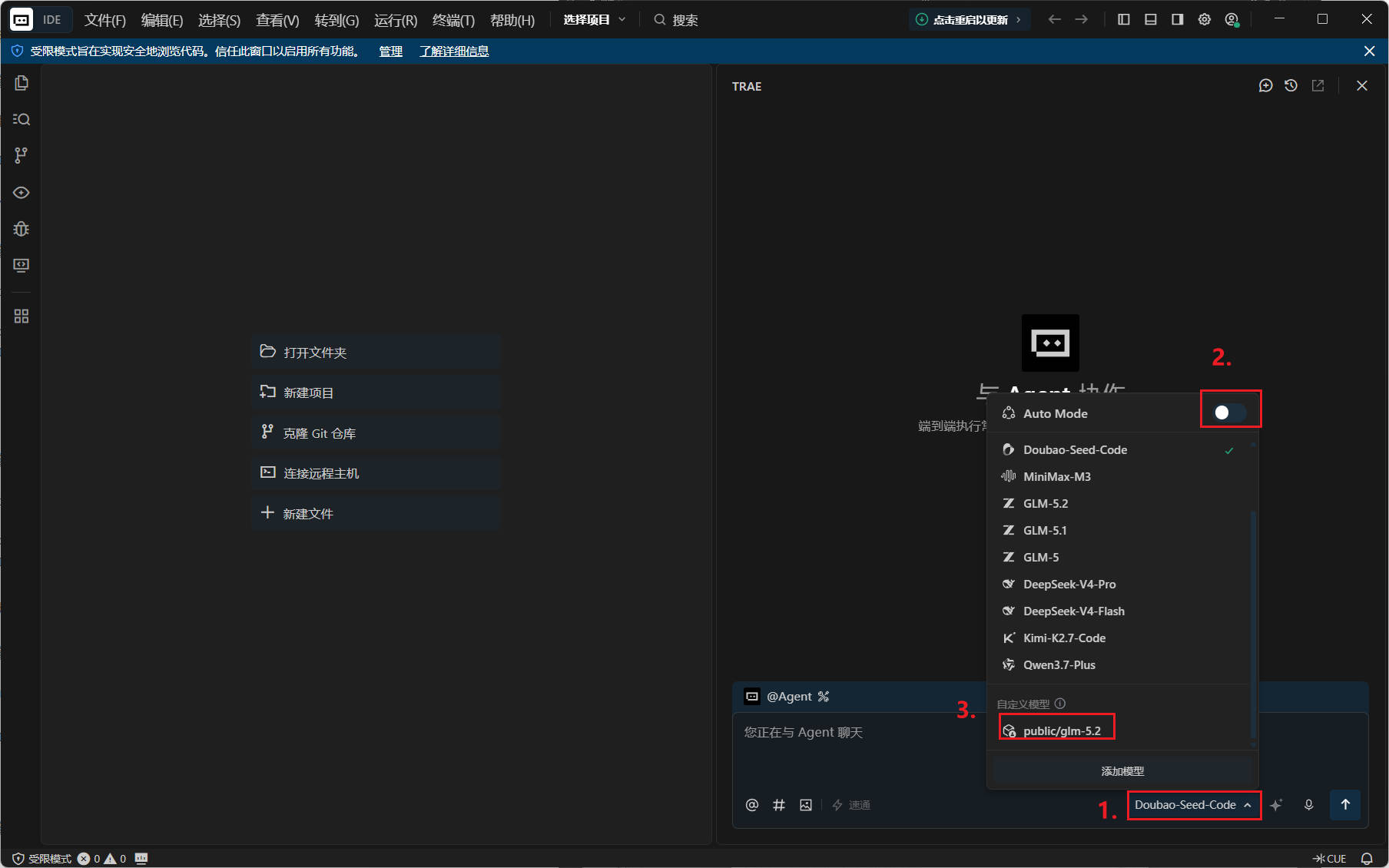Click the TRAE logo in title bar

(22, 20)
